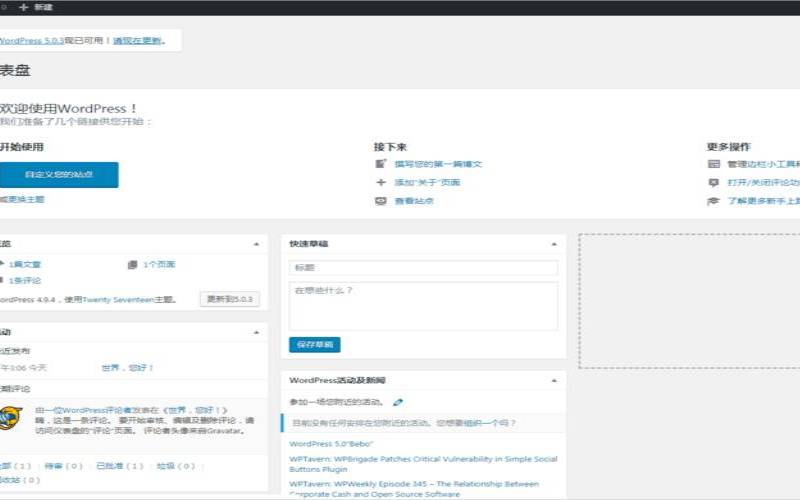The width and height of the screenshot is (800, 500).
Task: Filter comments by 回收站 (0)
Action: click(x=19, y=480)
